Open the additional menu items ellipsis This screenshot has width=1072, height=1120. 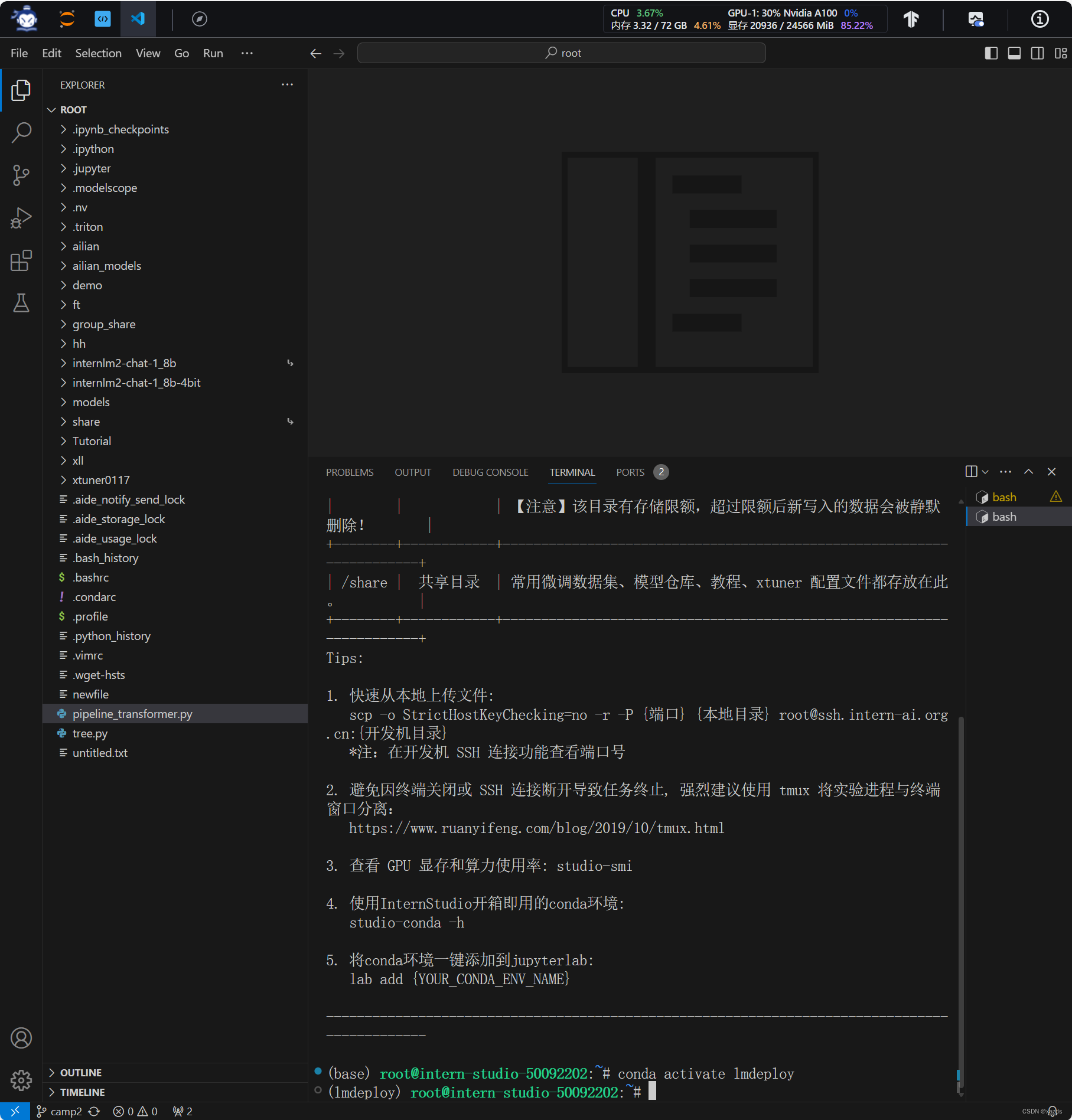[x=247, y=53]
